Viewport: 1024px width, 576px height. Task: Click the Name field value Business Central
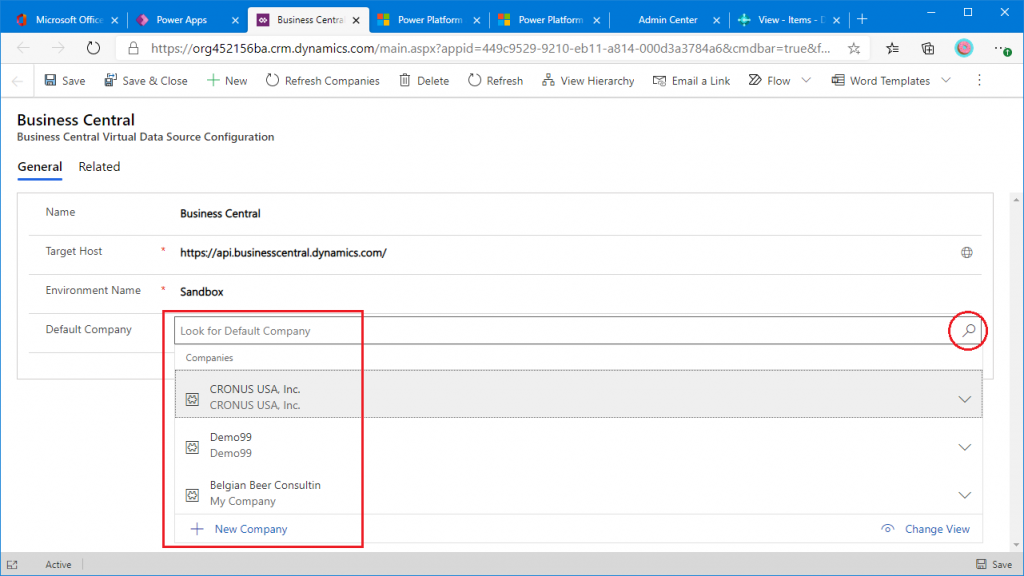(220, 214)
